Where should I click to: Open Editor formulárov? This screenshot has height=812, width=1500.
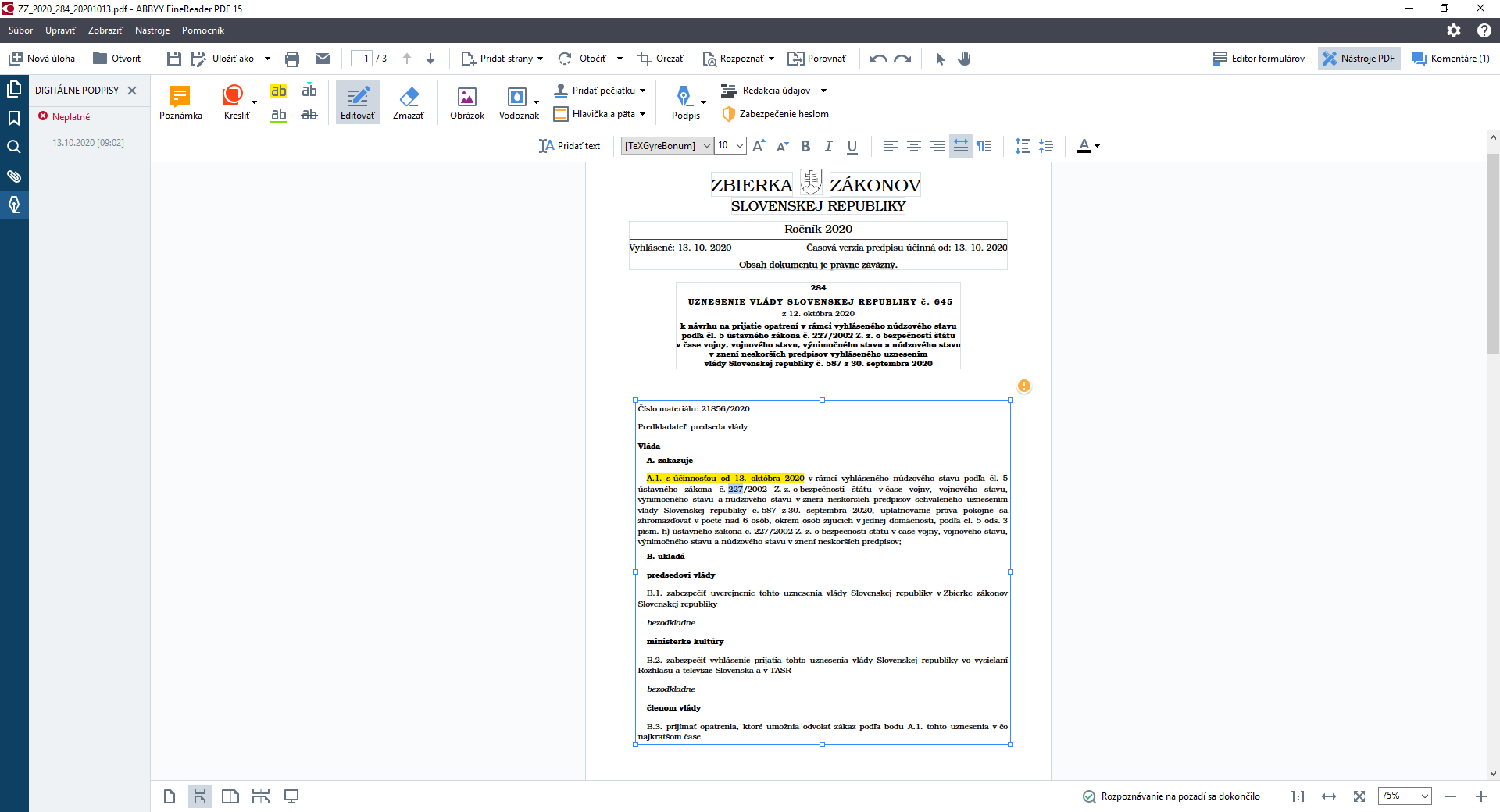click(1259, 59)
